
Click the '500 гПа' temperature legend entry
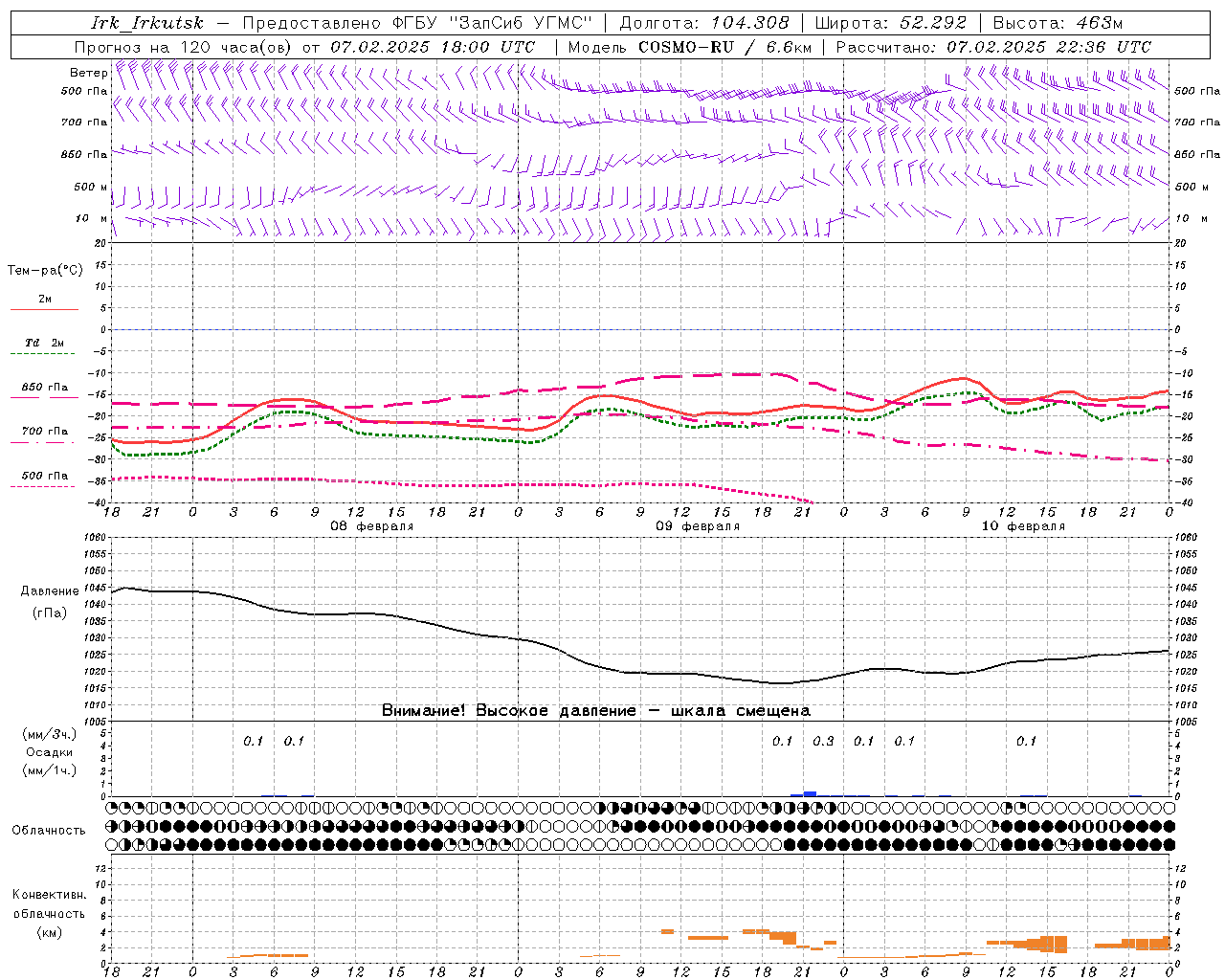(45, 476)
